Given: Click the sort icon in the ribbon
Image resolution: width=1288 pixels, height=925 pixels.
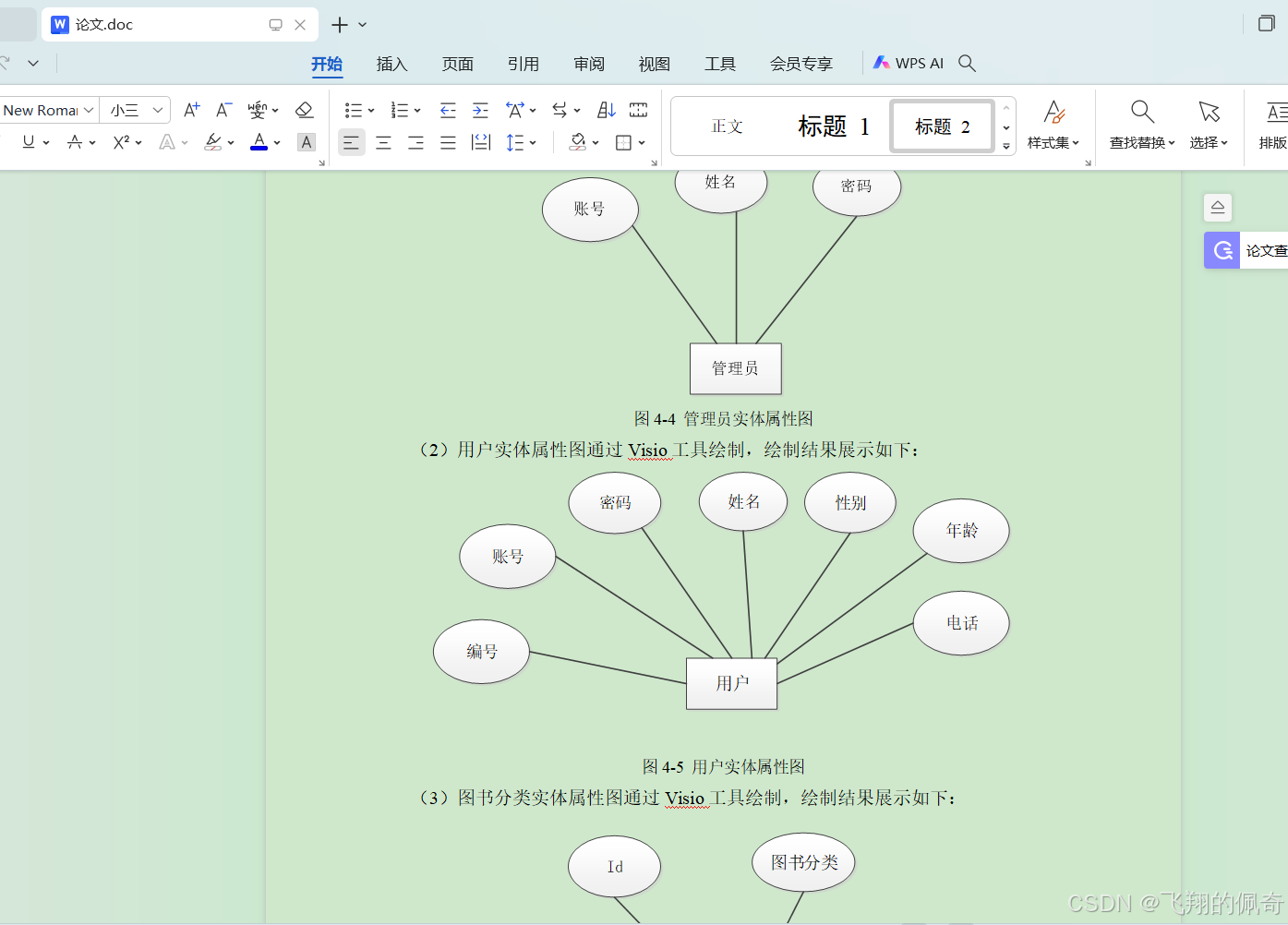Looking at the screenshot, I should pos(606,111).
